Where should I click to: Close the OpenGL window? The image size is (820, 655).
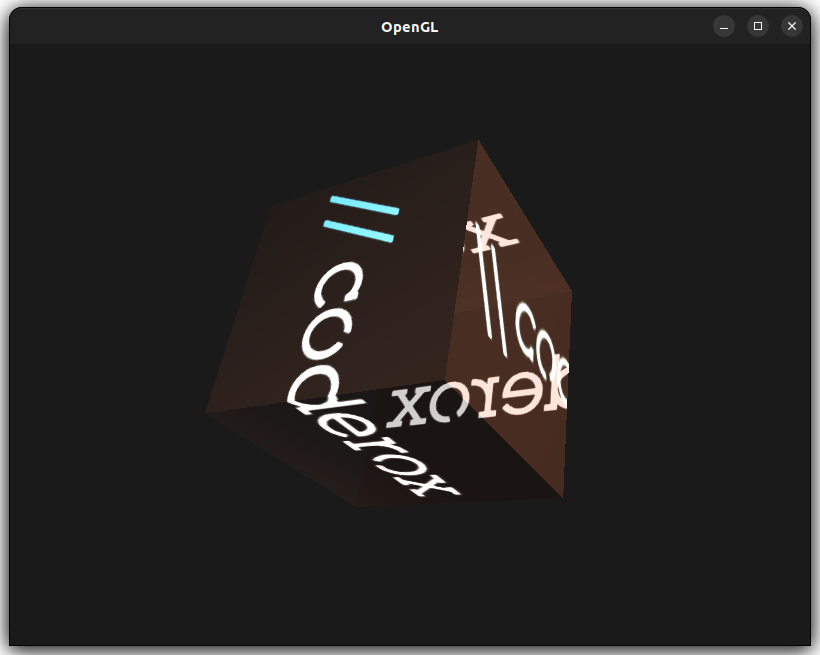[x=792, y=27]
